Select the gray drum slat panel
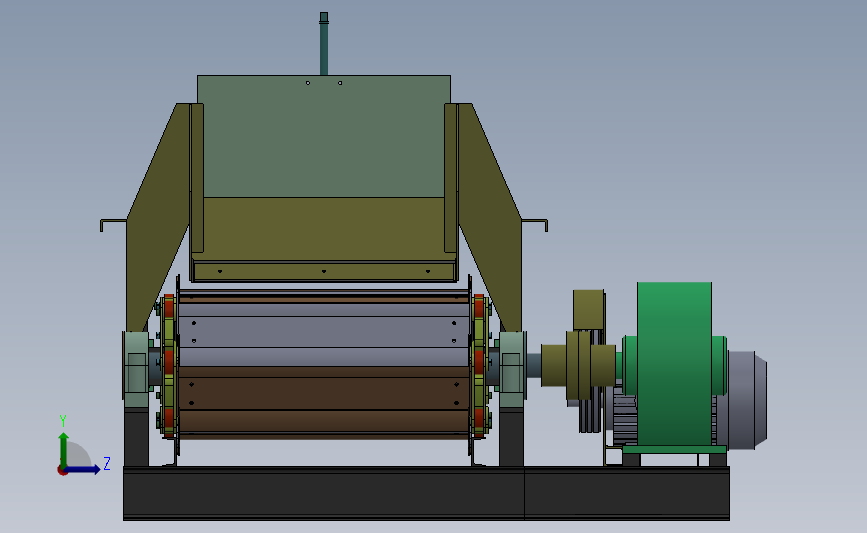 click(x=324, y=332)
